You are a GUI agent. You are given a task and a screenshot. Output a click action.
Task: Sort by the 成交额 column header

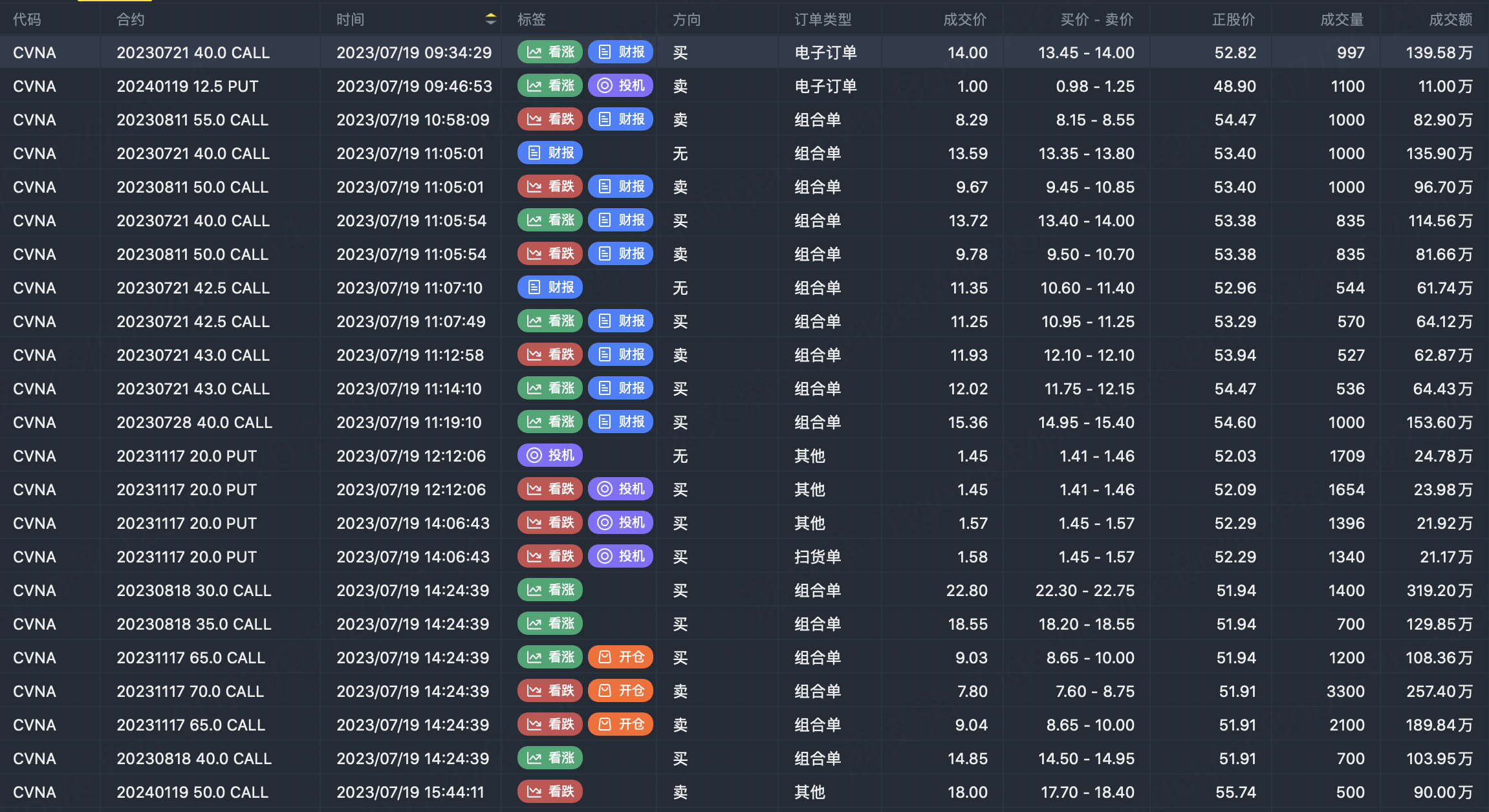pos(1450,19)
